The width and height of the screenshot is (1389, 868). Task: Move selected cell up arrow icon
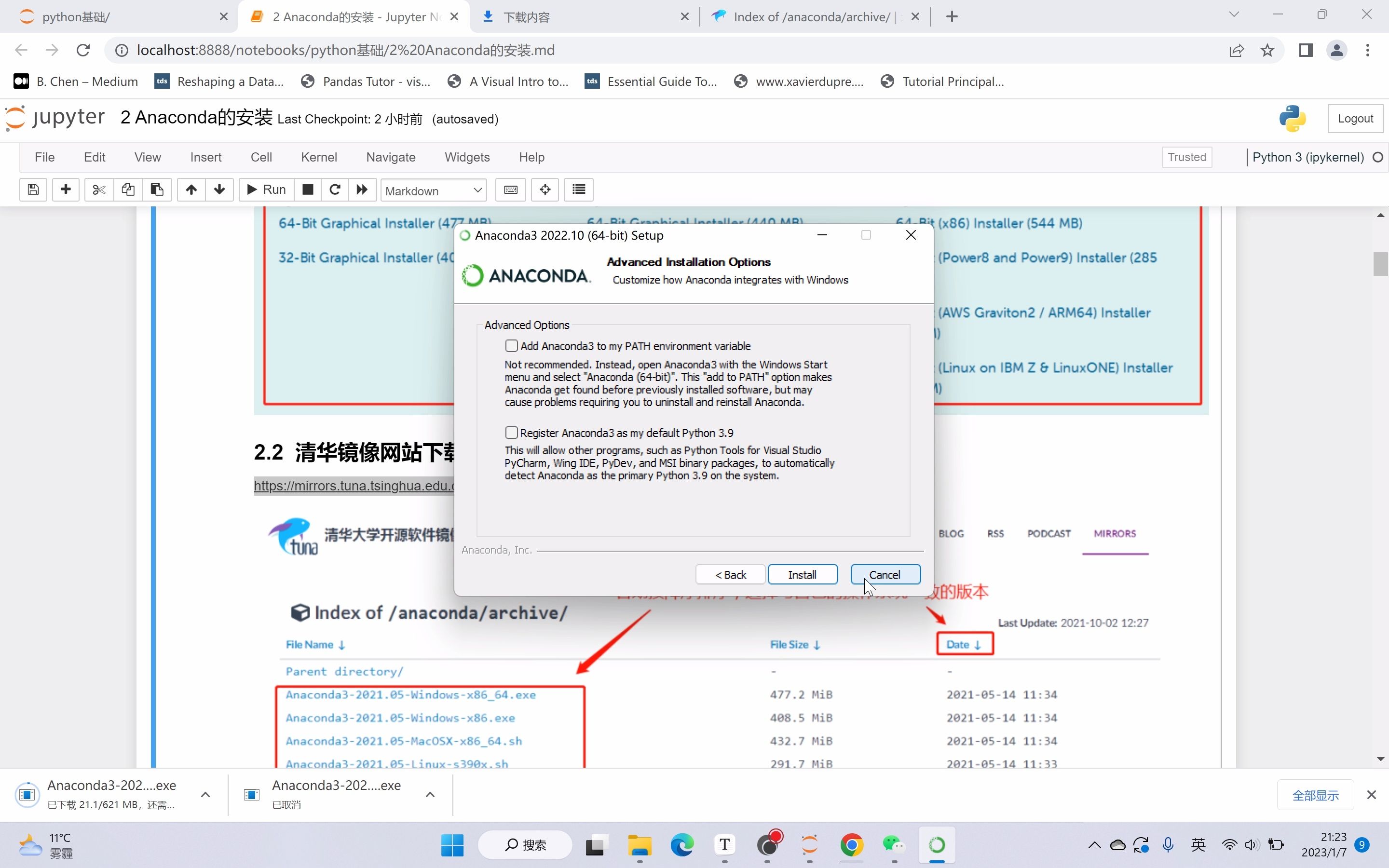[x=191, y=190]
